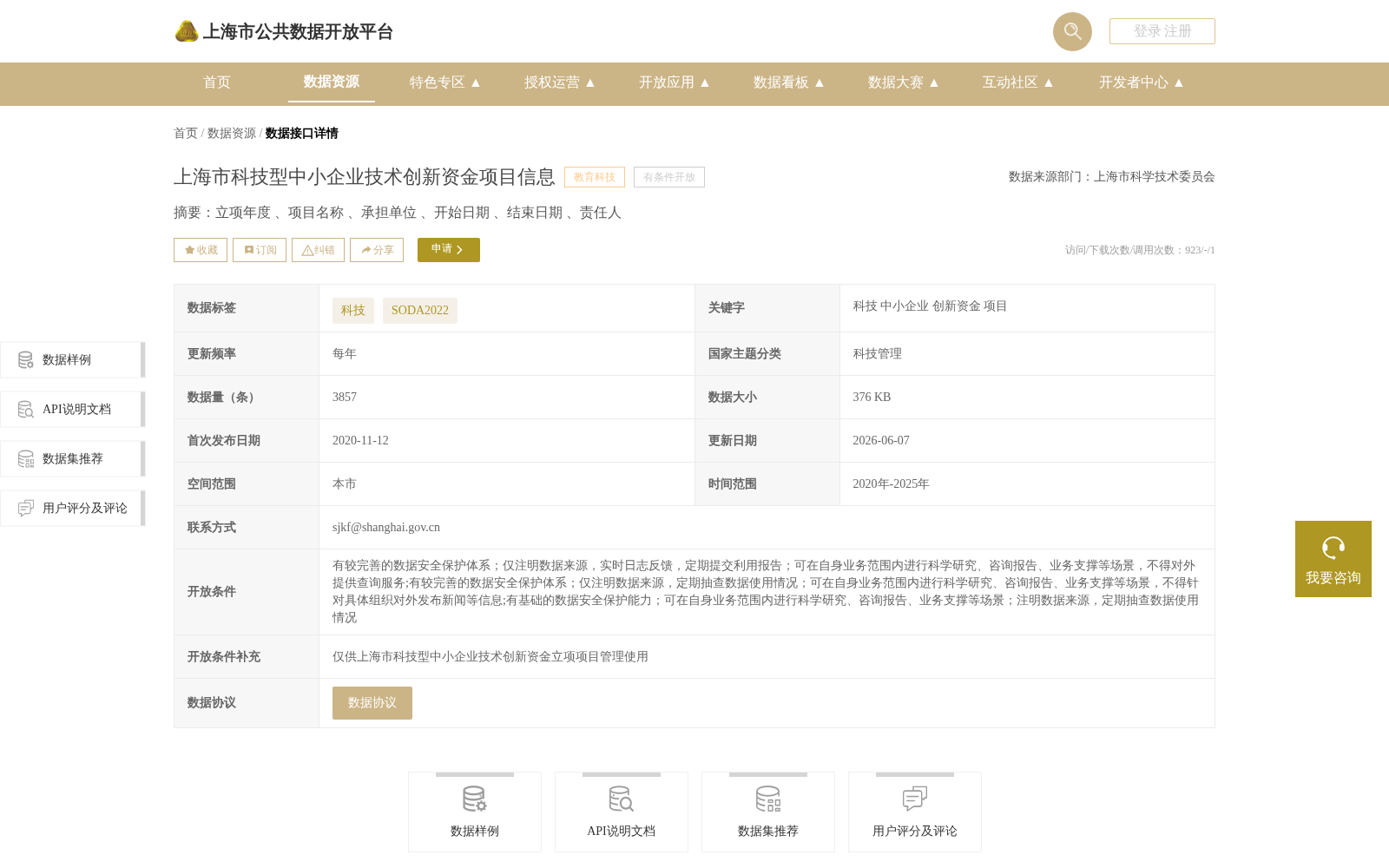The image size is (1389, 868).
Task: Click the 科技管理 theme classification value
Action: (877, 353)
